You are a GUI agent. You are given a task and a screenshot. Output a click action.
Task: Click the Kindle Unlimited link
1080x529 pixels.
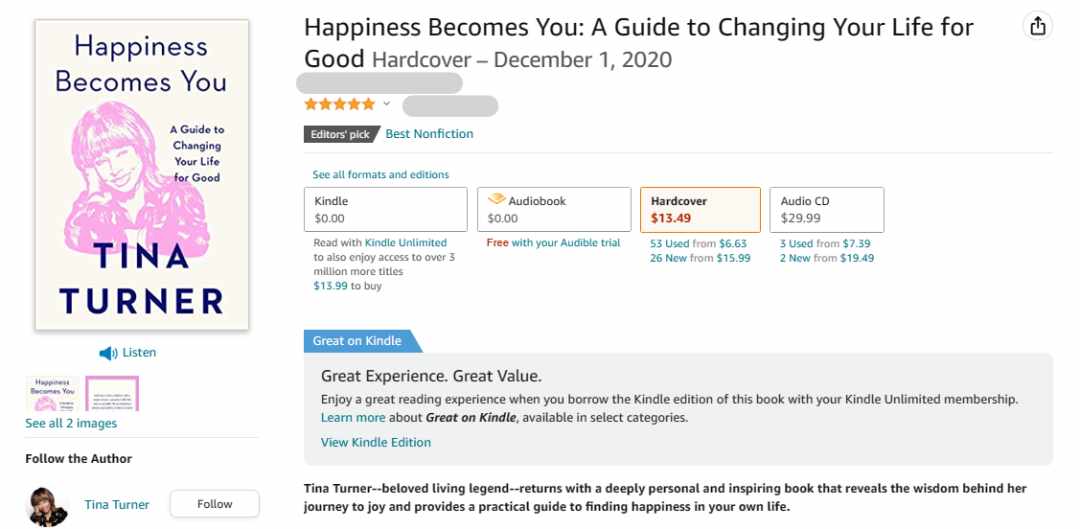pyautogui.click(x=406, y=243)
